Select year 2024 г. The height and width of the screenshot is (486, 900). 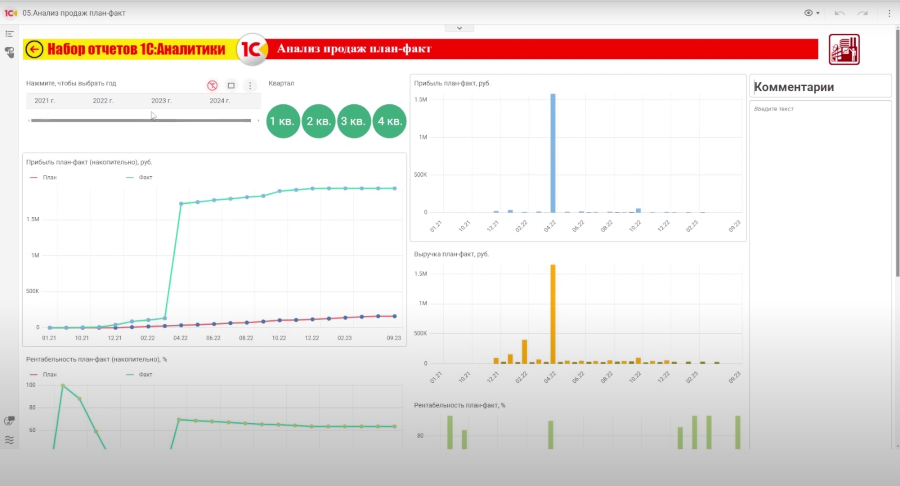point(220,100)
